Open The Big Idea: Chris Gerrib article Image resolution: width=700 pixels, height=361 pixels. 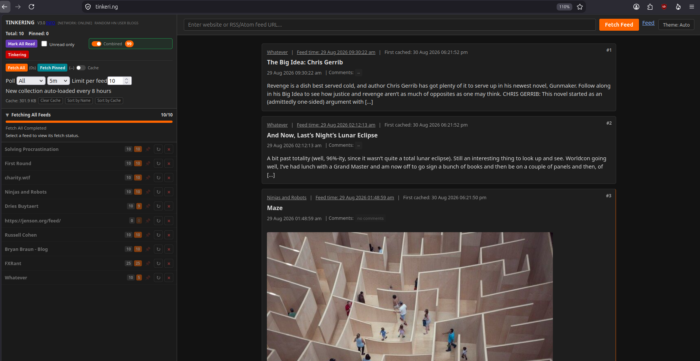click(x=305, y=62)
